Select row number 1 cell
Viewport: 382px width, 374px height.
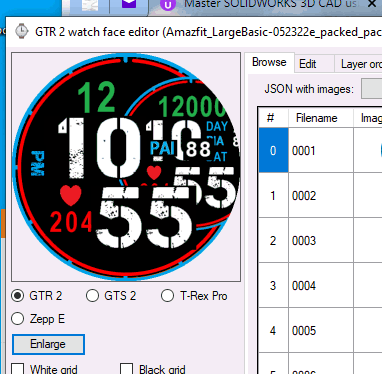coord(273,195)
